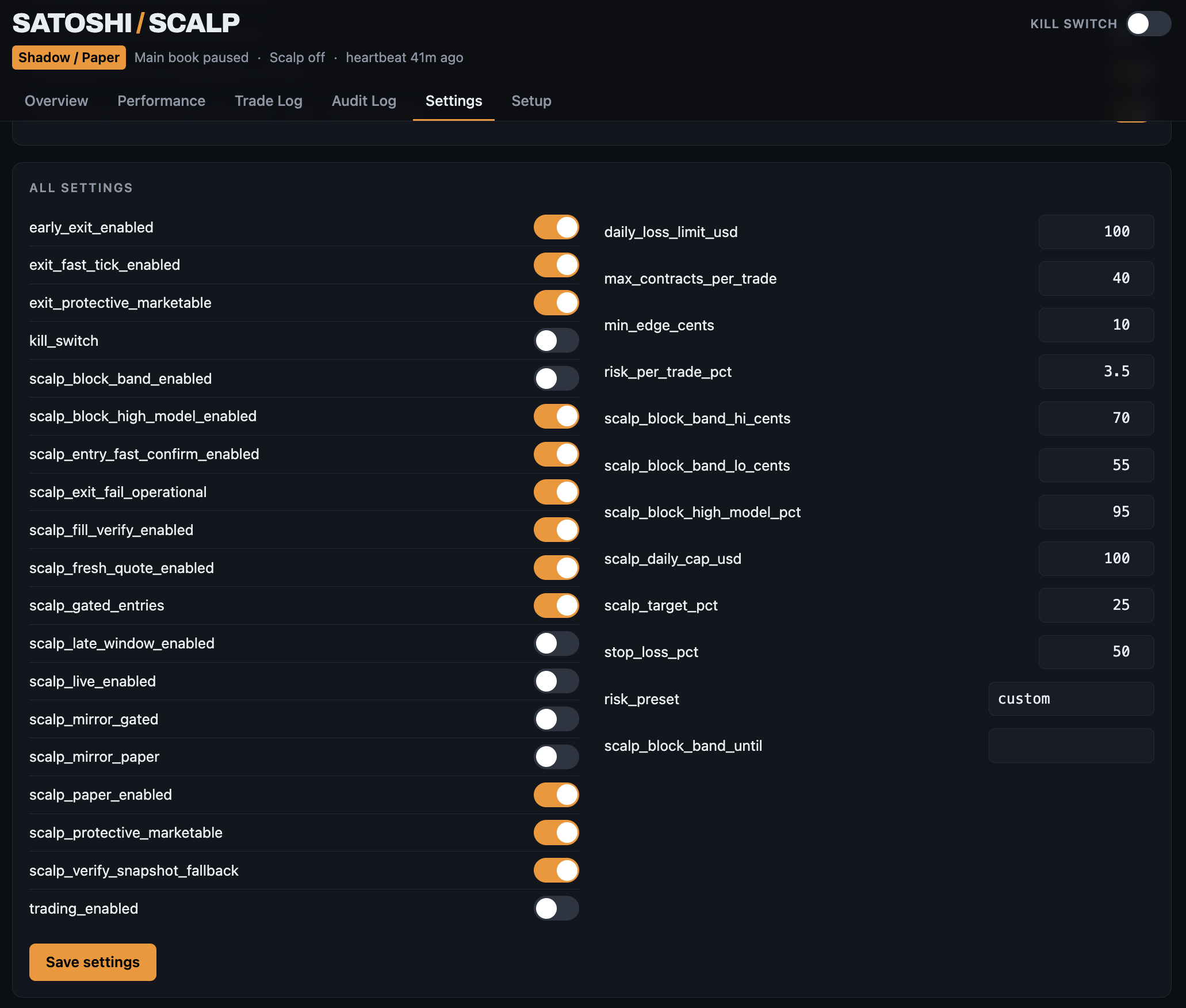Go to the Audit Log tab
1186x1008 pixels.
[364, 101]
